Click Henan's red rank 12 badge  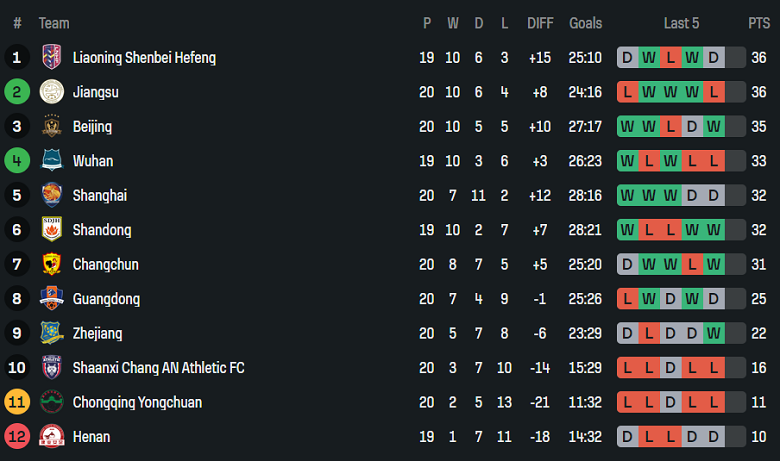coord(17,437)
